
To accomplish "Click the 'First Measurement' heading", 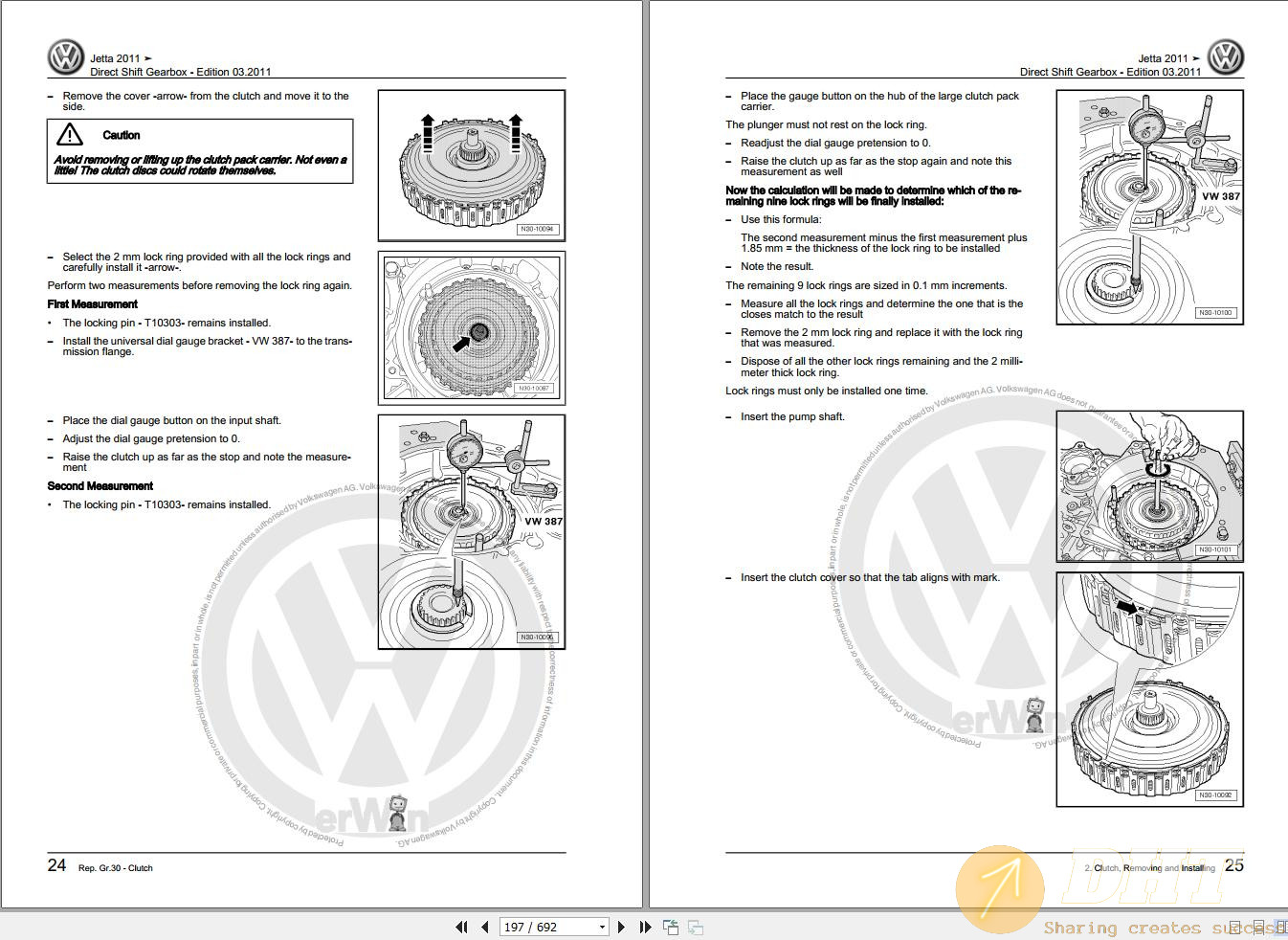I will (x=93, y=304).
